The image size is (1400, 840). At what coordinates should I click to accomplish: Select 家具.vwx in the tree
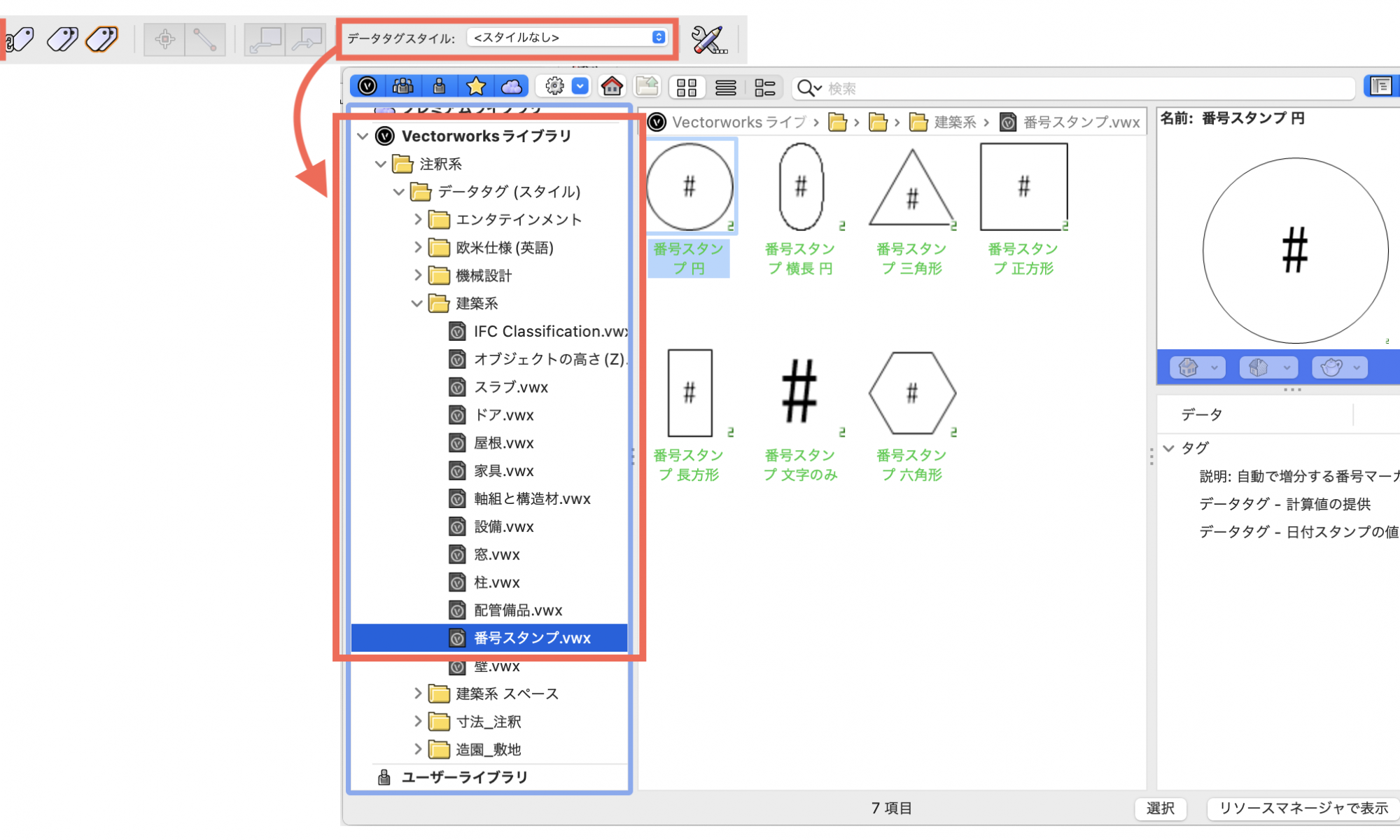(491, 471)
